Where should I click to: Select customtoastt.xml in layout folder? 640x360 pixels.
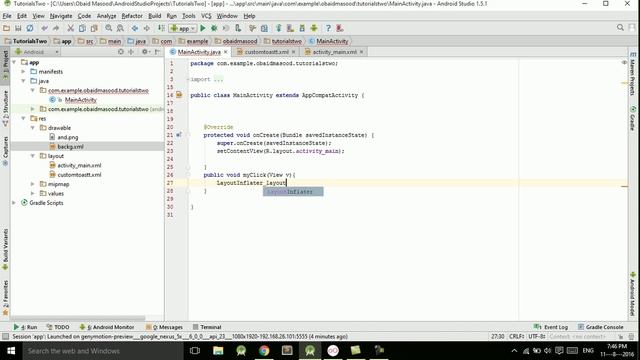(x=79, y=175)
